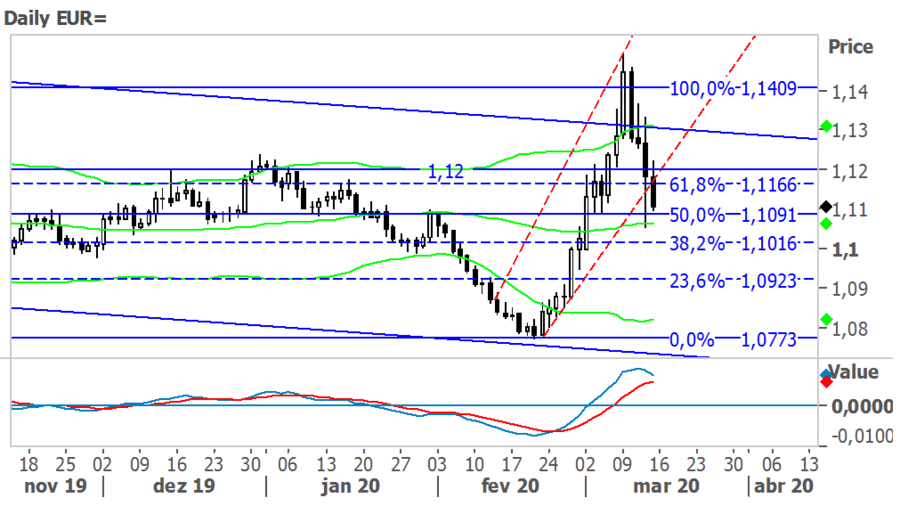Click the '20' date tick in January
Screen dimensions: 900x506
pyautogui.click(x=362, y=464)
